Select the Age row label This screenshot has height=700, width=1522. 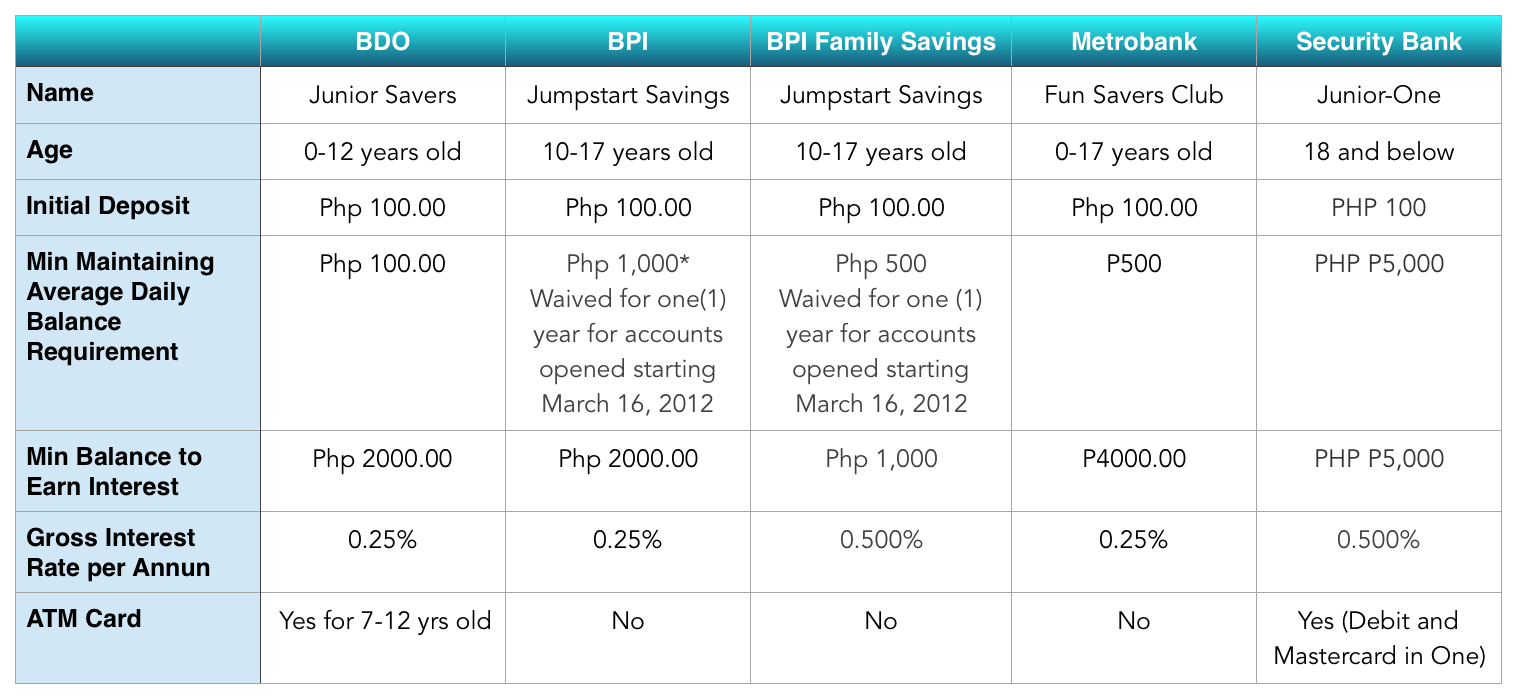pos(50,150)
